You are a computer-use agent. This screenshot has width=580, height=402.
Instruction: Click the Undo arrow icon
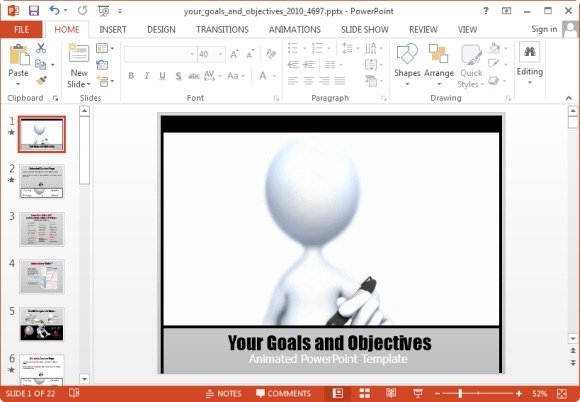[54, 11]
